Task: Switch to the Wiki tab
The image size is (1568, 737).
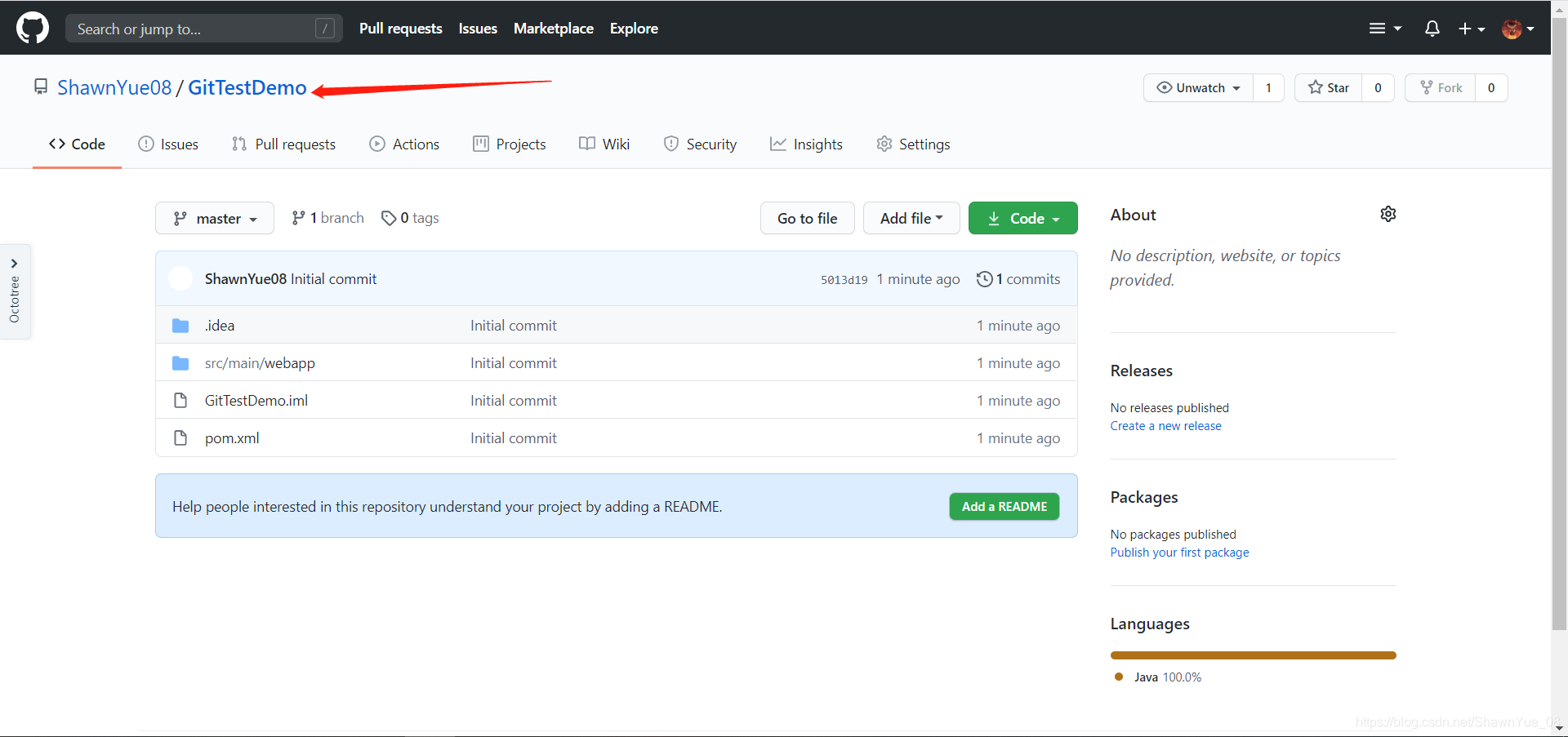Action: [604, 144]
